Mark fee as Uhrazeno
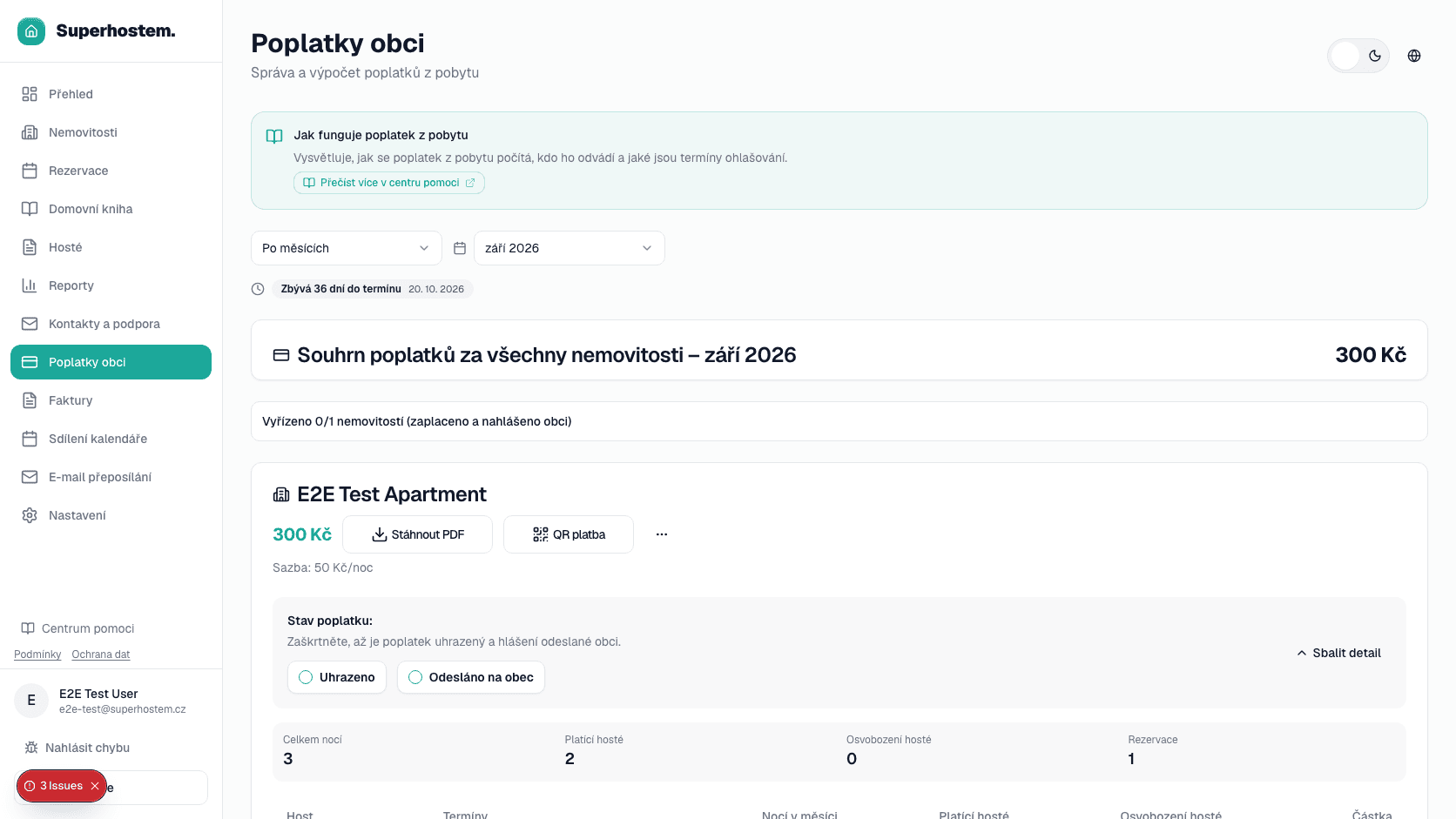1456x819 pixels. pyautogui.click(x=337, y=677)
